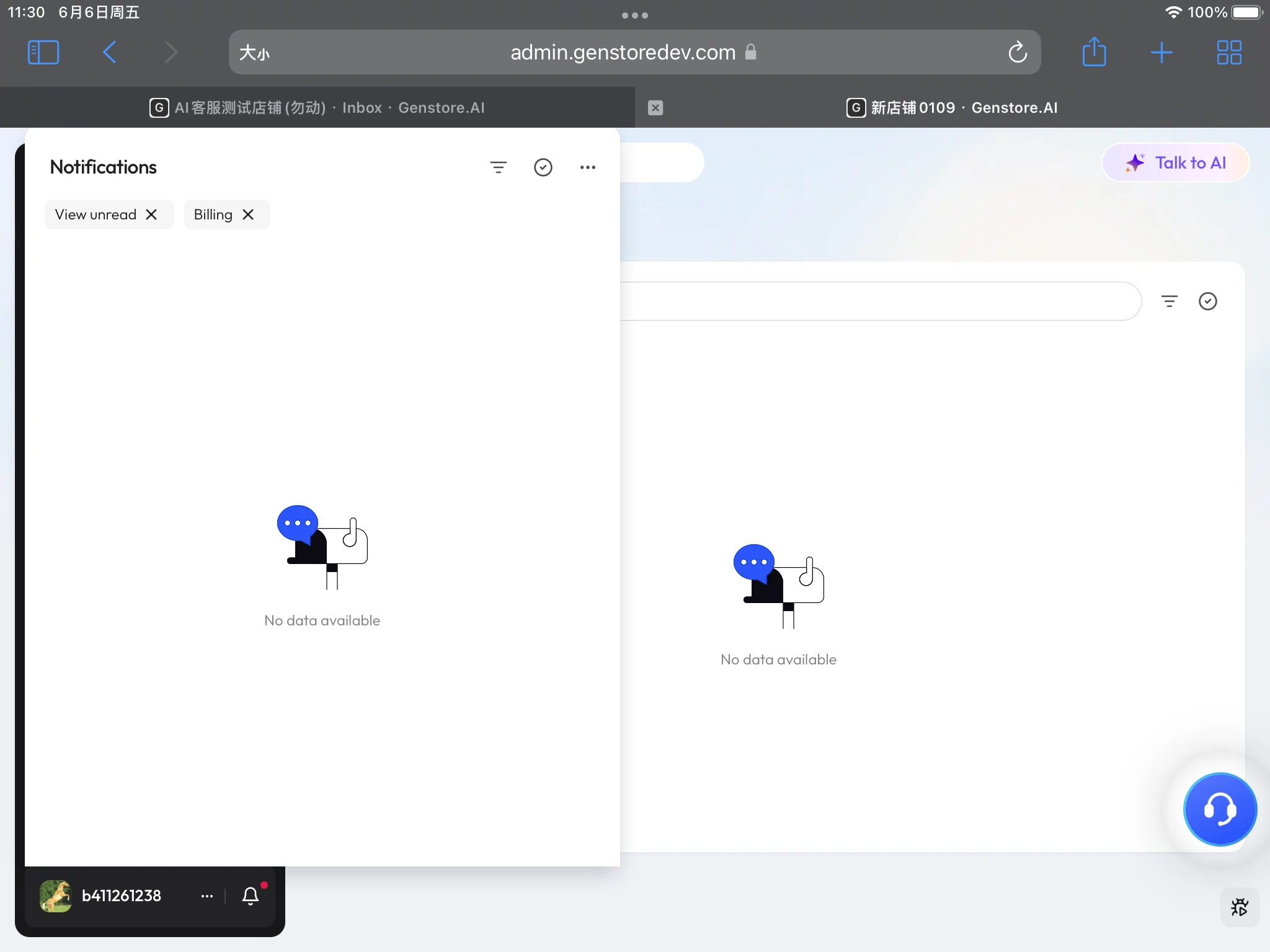1270x952 pixels.
Task: Click the background page search field
Action: [x=881, y=301]
